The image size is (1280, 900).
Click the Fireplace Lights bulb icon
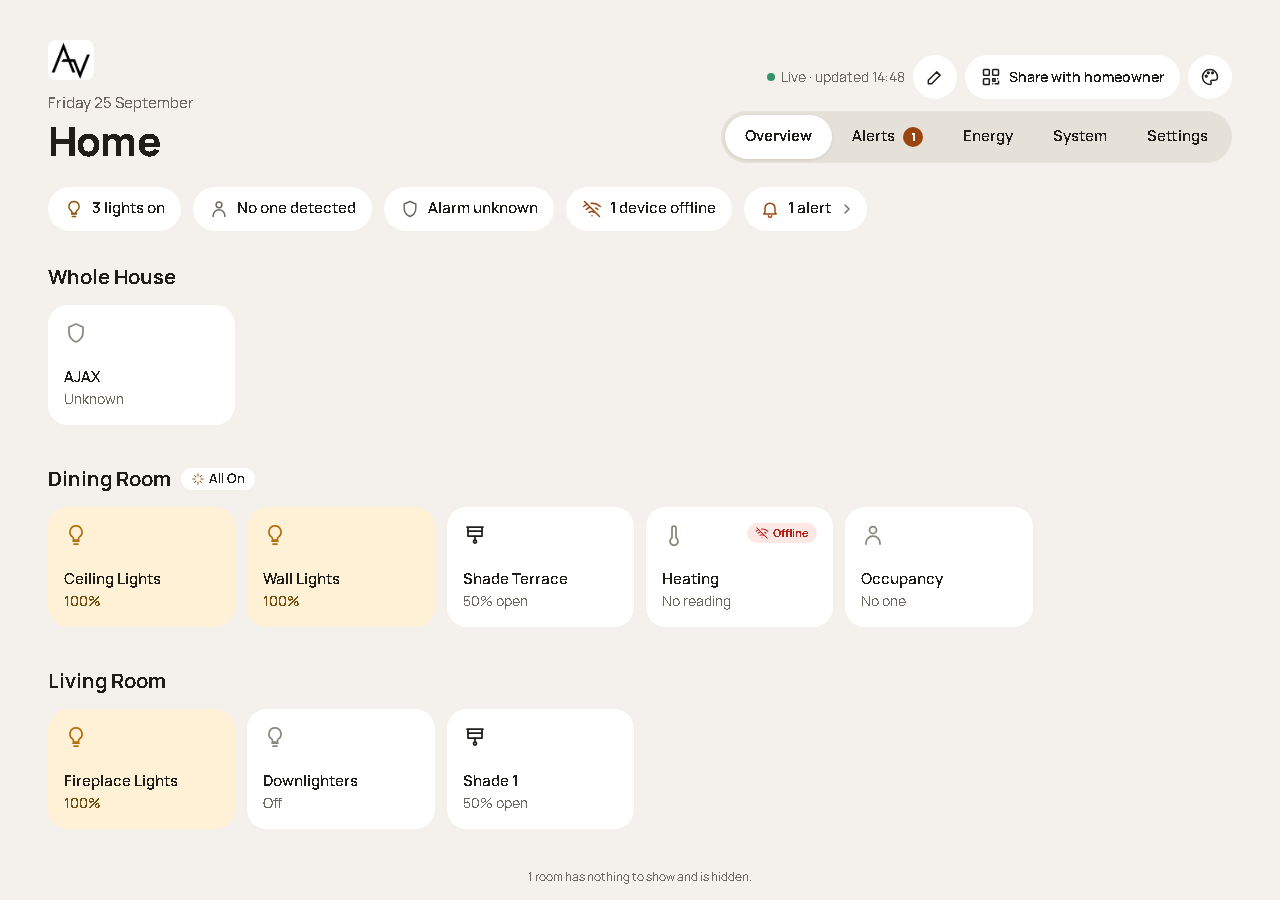point(76,737)
